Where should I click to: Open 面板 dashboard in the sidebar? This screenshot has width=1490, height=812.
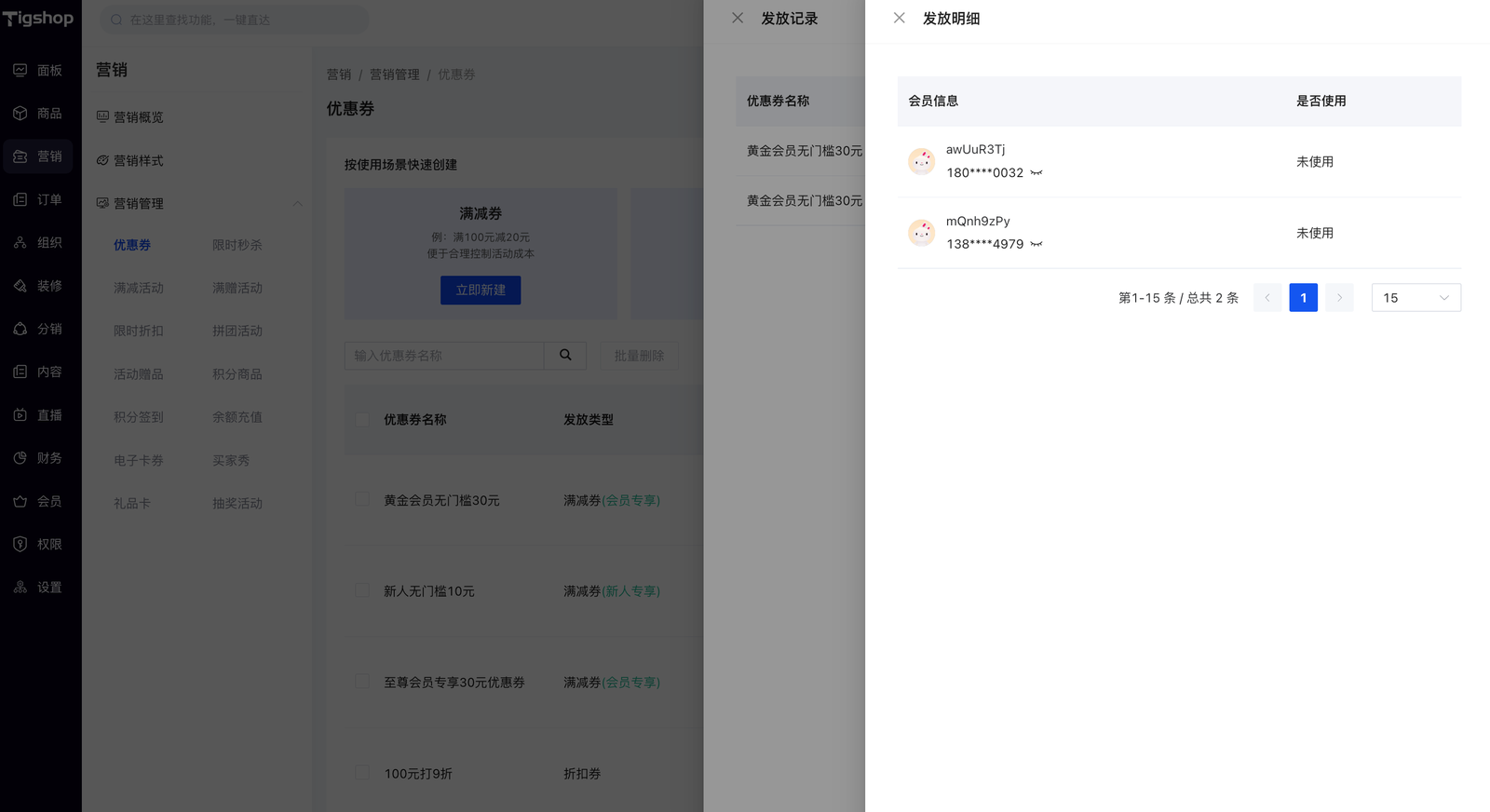coord(39,71)
